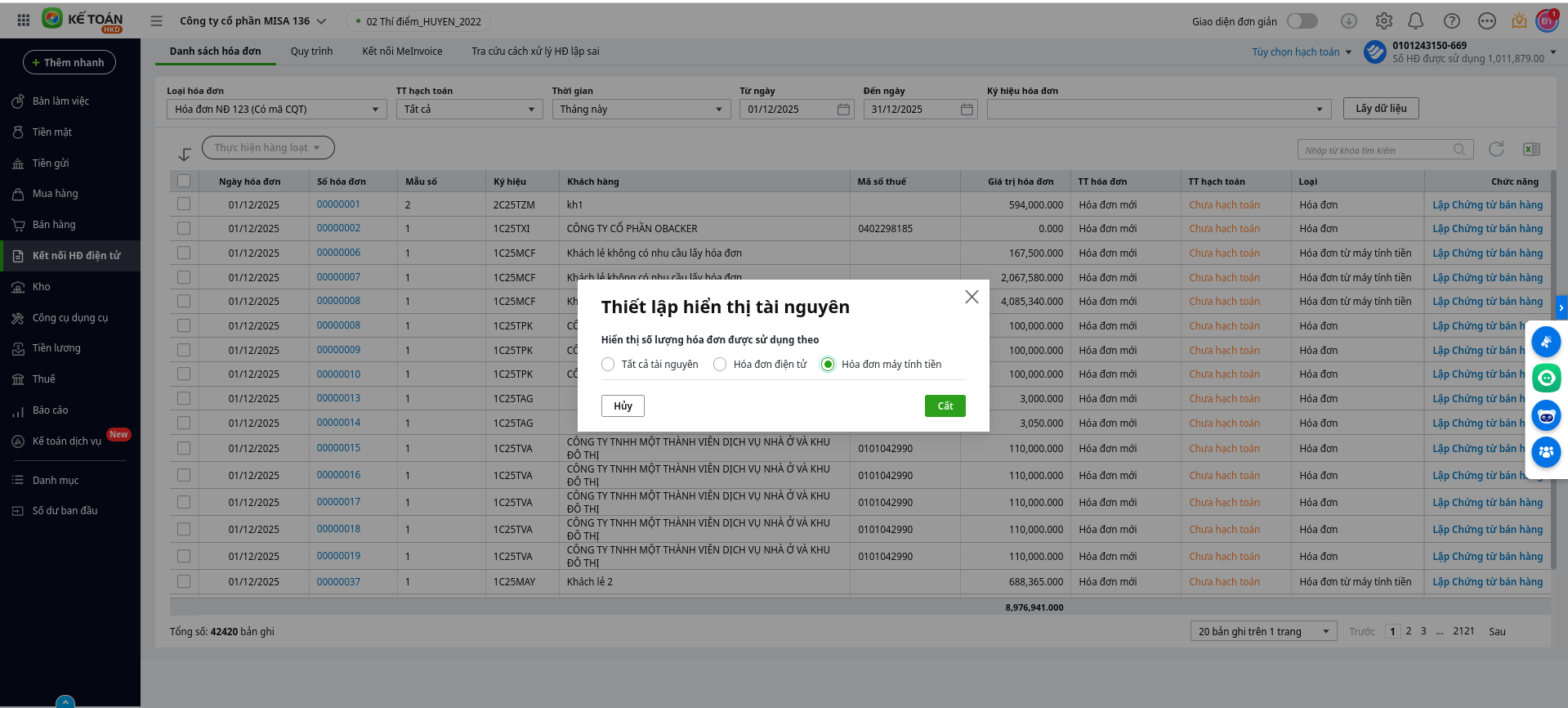This screenshot has height=708, width=1568.
Task: Click the notification bell icon
Action: 1416,21
